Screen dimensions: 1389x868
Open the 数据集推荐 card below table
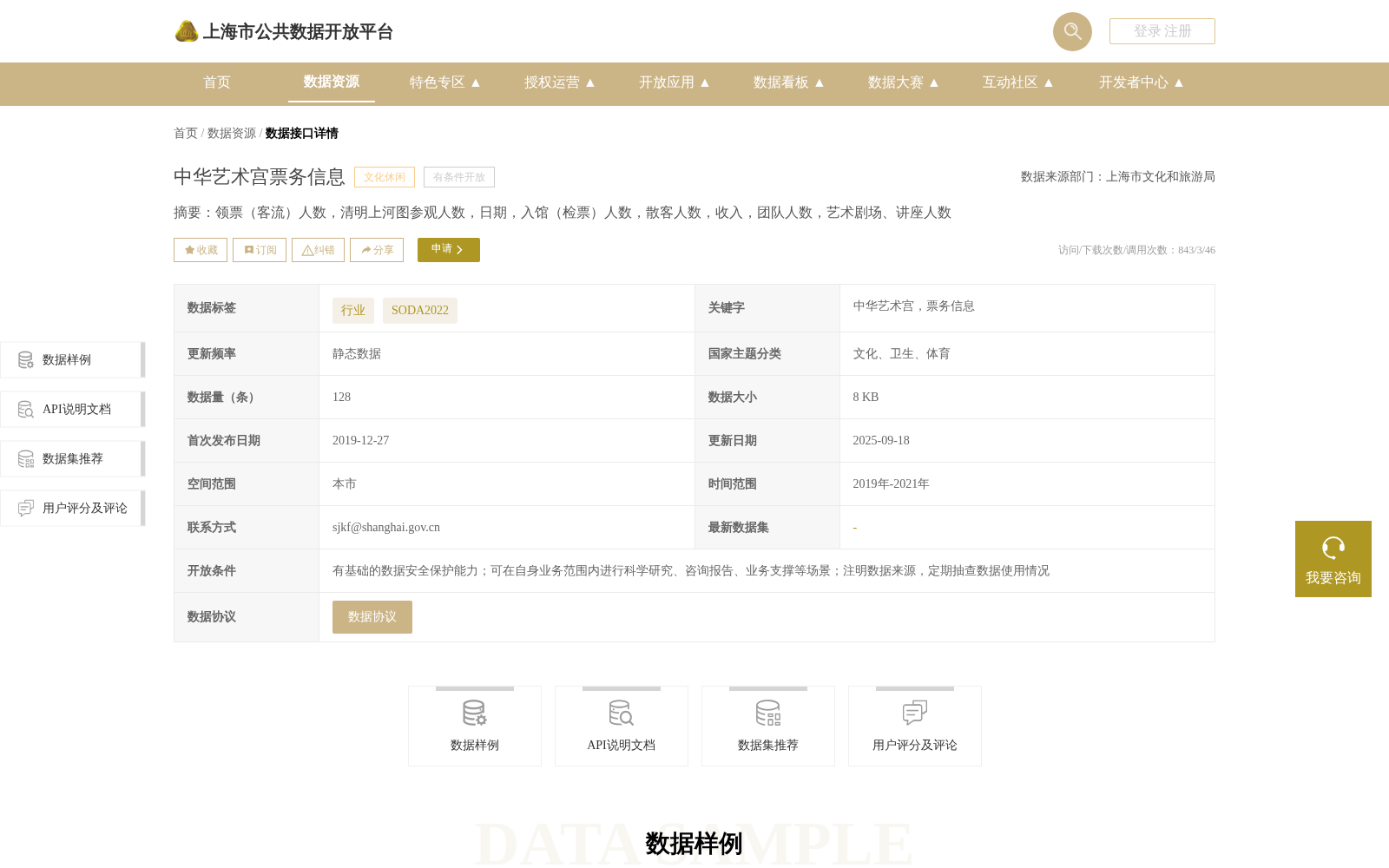point(768,727)
